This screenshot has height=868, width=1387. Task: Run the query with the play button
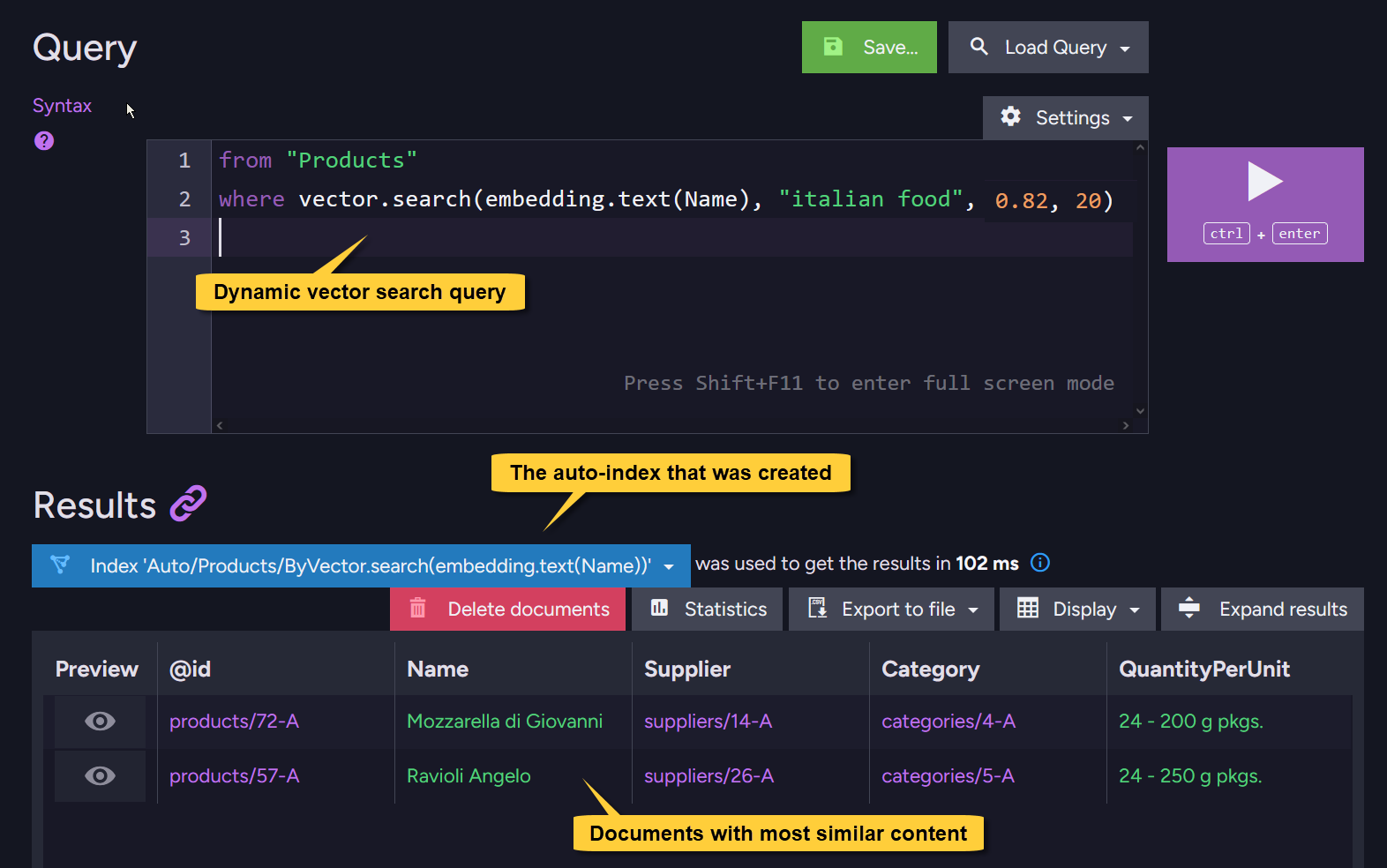(1265, 204)
